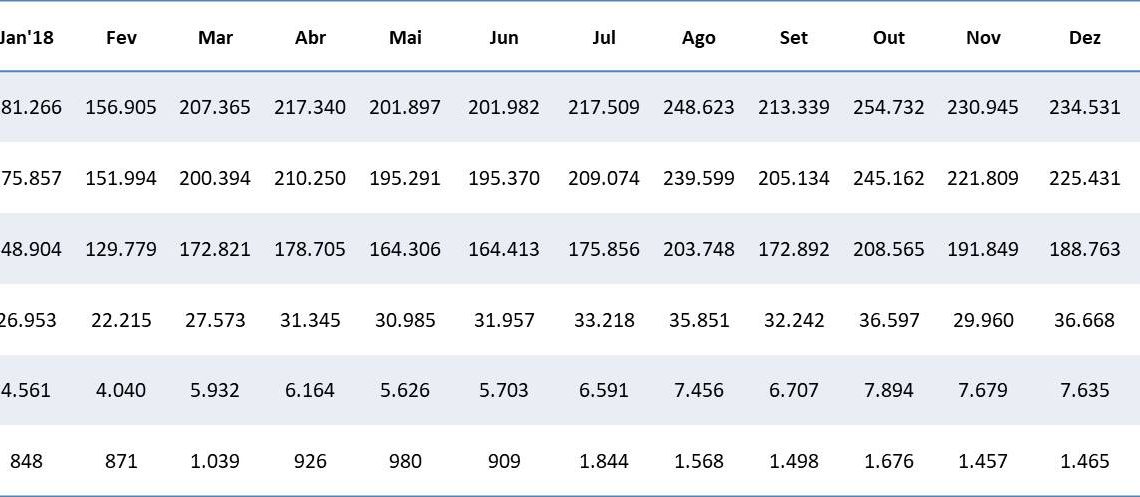Select the Ago column header
The width and height of the screenshot is (1140, 497).
coord(698,38)
